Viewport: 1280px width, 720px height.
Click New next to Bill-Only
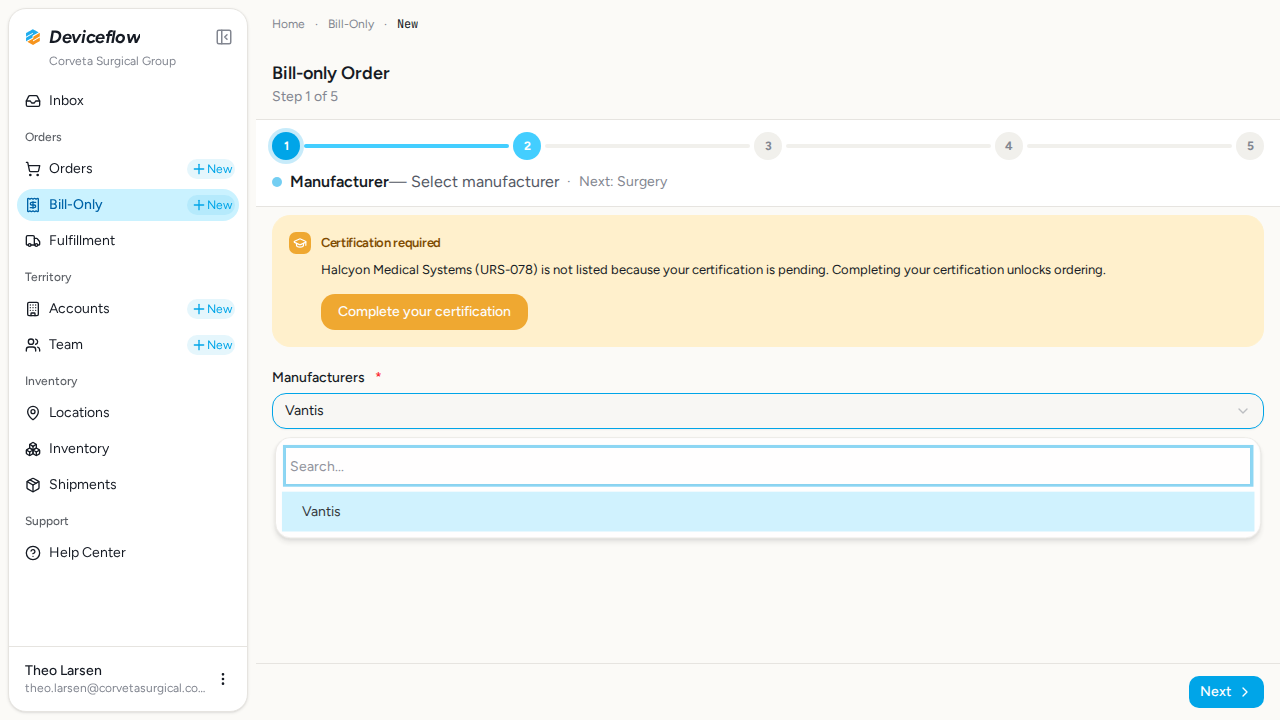(211, 205)
